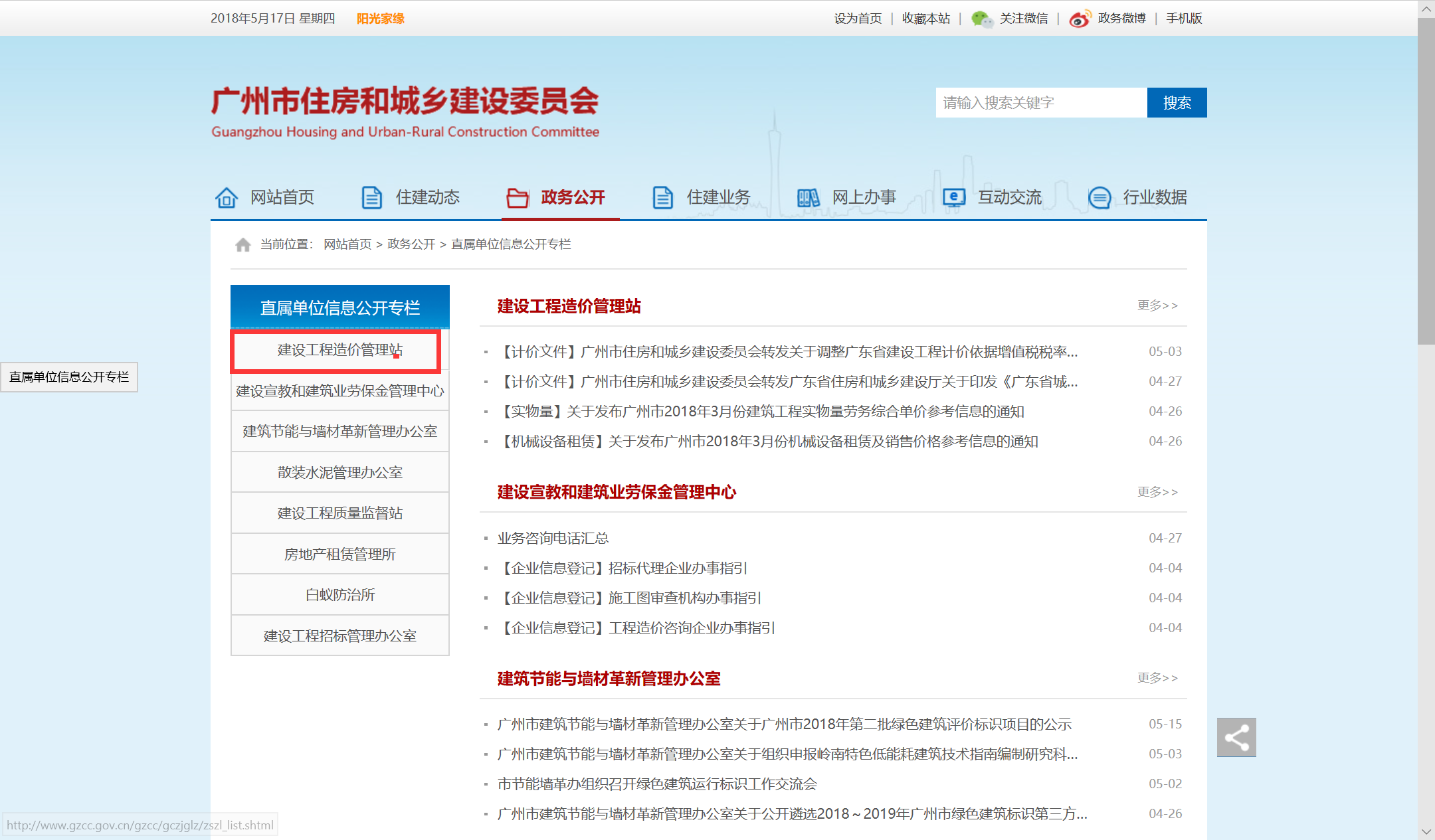1435x840 pixels.
Task: Select 建设宣教和建筑业劳保金管理中心 in the sidebar
Action: click(340, 391)
